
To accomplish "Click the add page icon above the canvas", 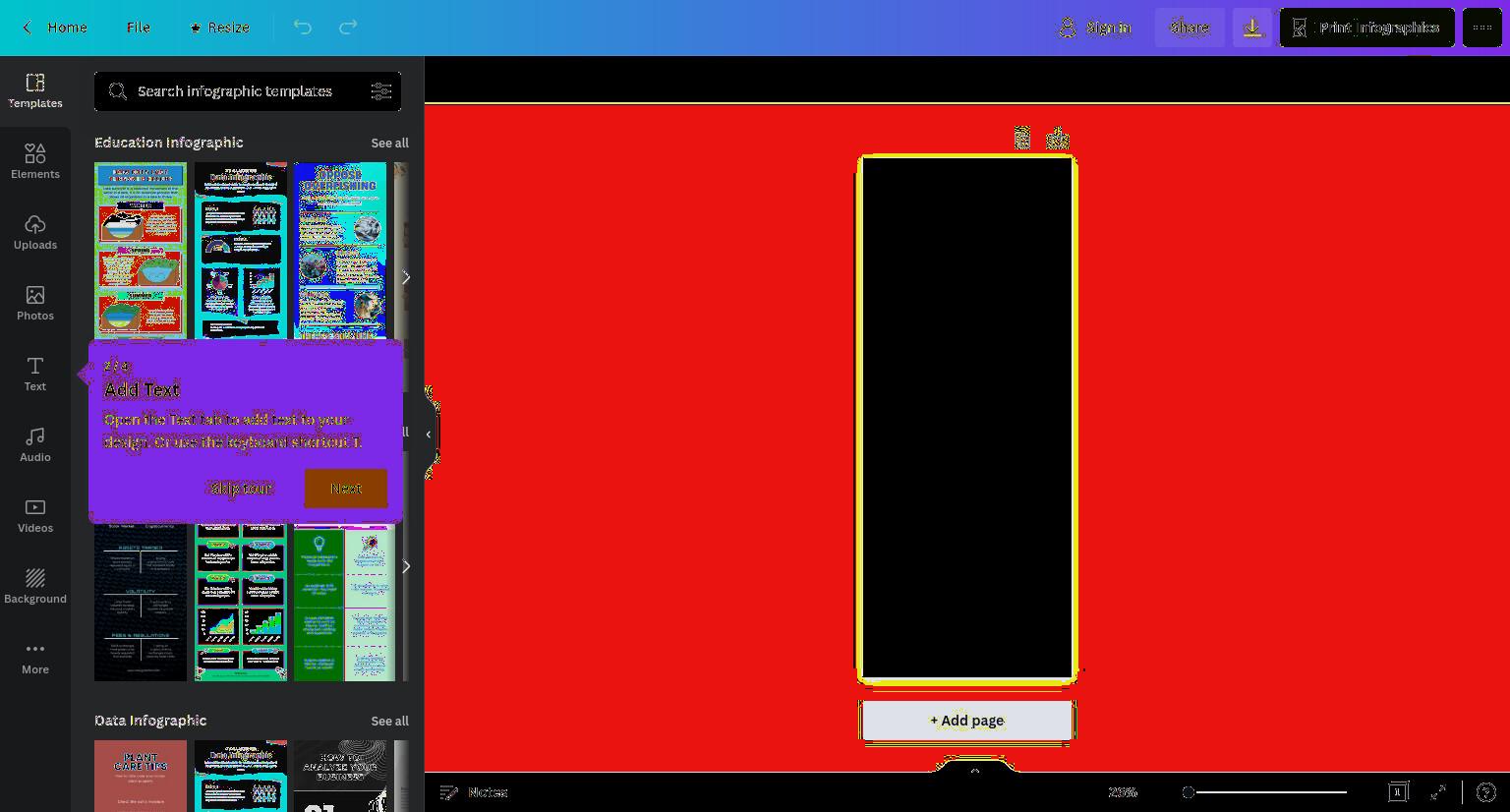I will point(1058,139).
